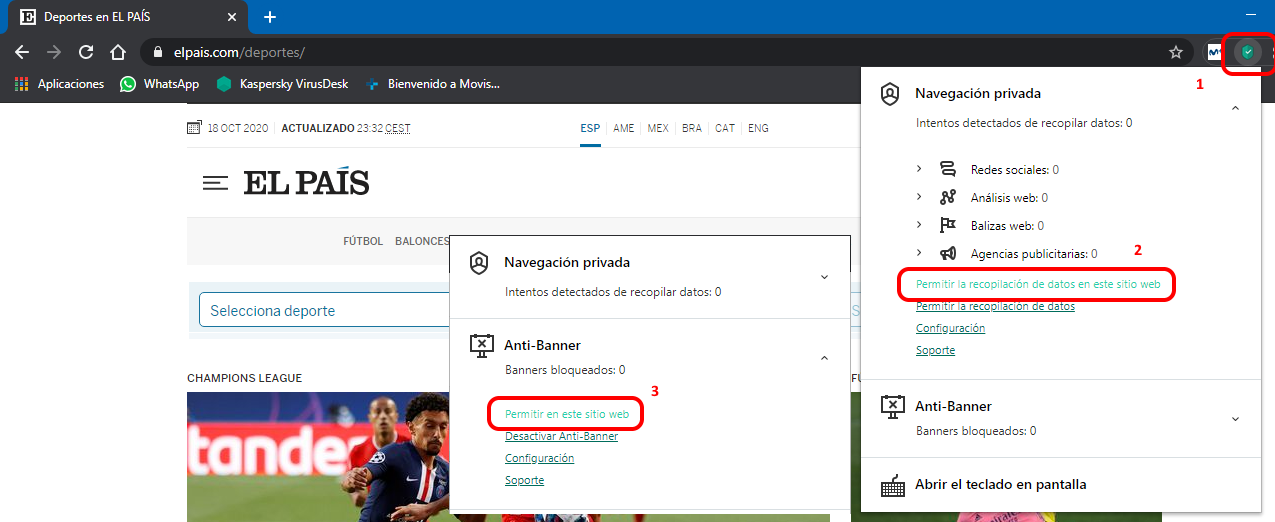Click the address bar URL
1275x522 pixels.
pos(238,52)
